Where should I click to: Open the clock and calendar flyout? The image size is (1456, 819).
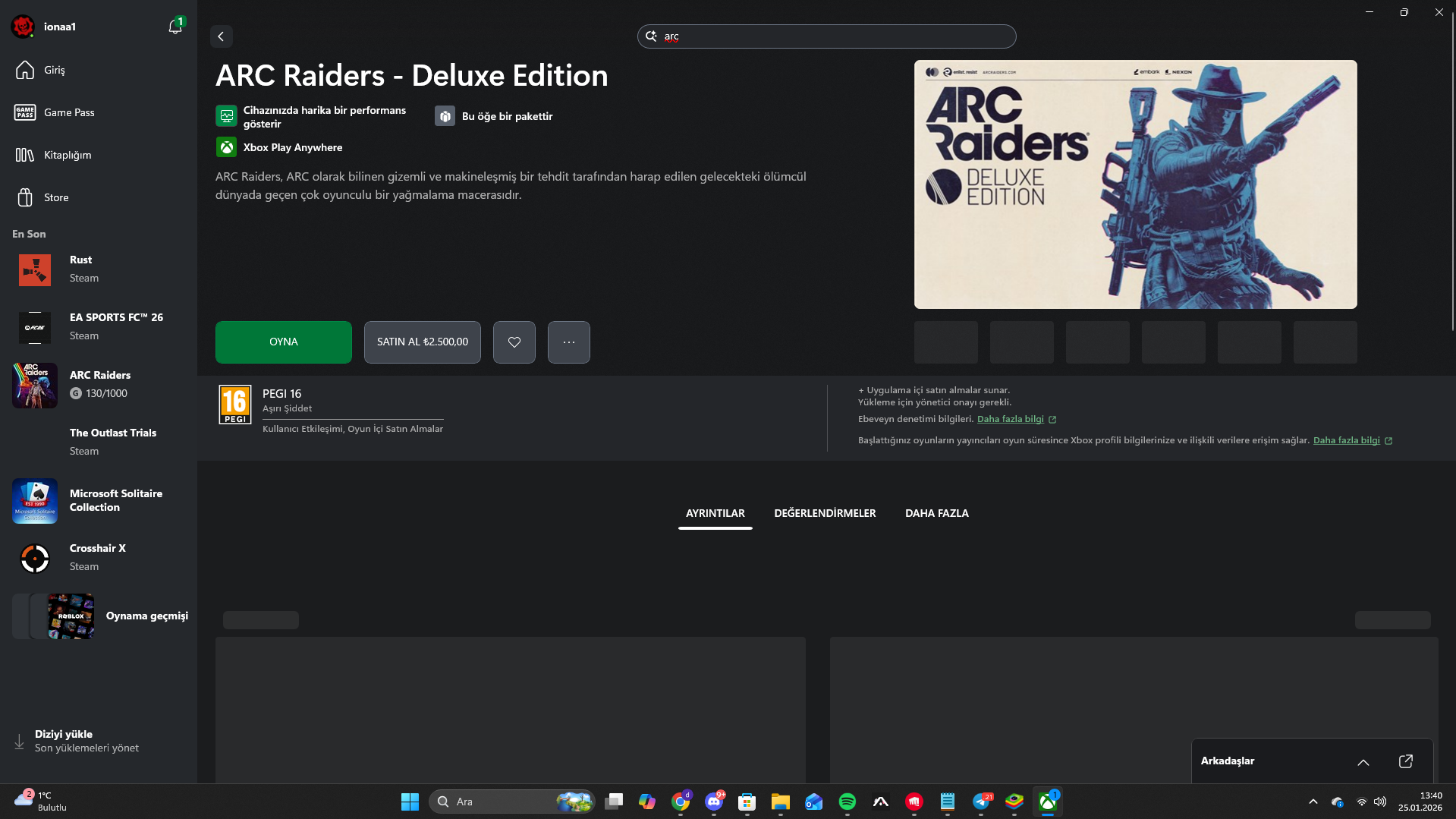coord(1420,802)
